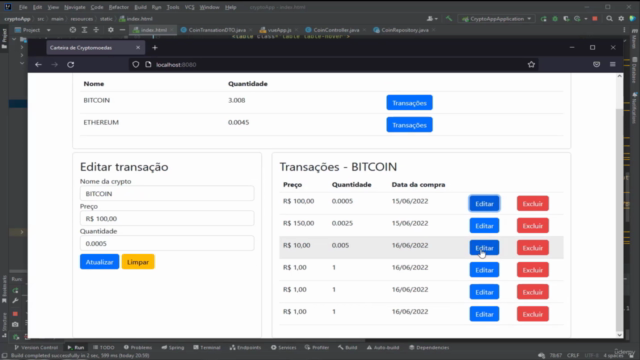Viewport: 640px width, 360px height.
Task: Click the wrench icon in Run panel
Action: pos(15,301)
